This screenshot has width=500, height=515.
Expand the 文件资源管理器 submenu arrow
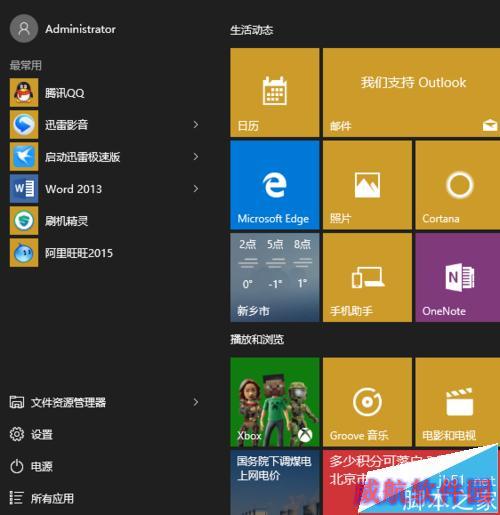point(196,402)
